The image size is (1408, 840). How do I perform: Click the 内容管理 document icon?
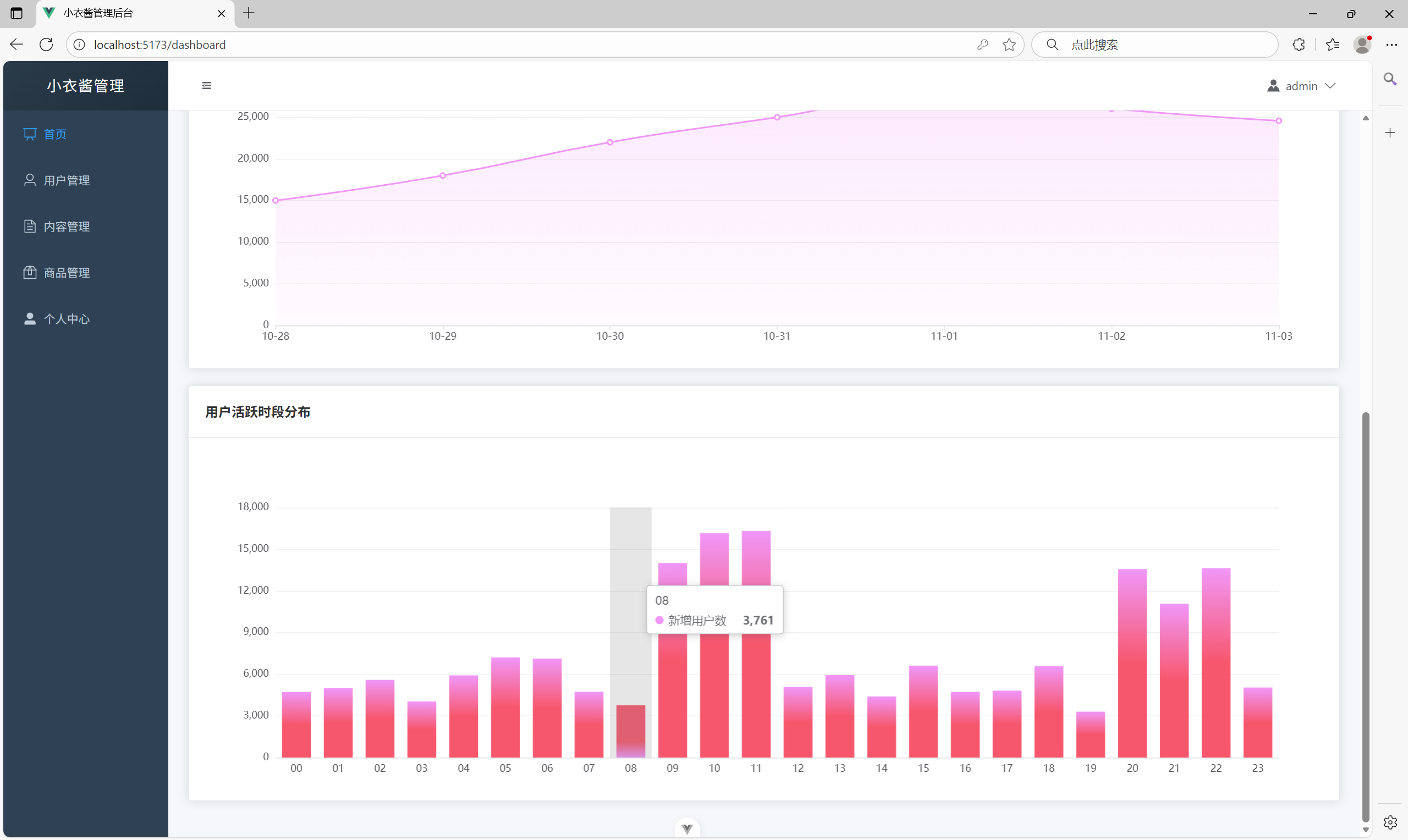[30, 226]
